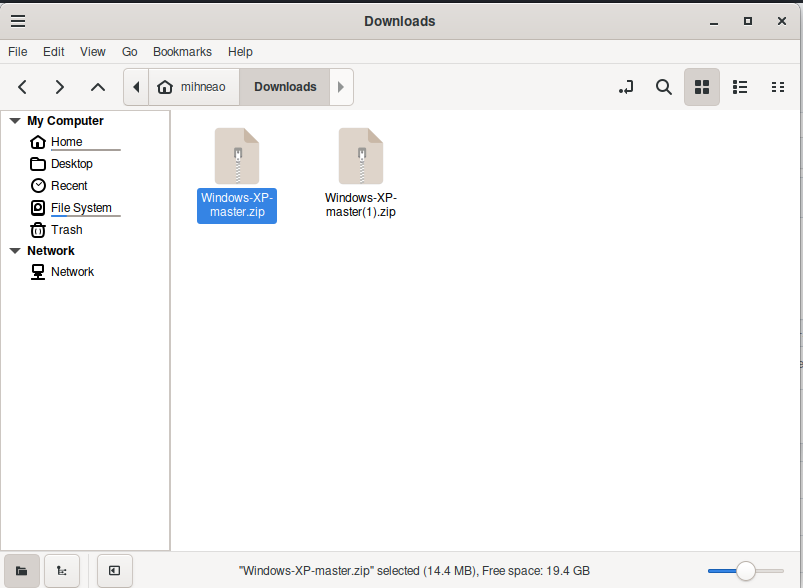The width and height of the screenshot is (803, 588).
Task: Show places in the sidebar
Action: 22,571
